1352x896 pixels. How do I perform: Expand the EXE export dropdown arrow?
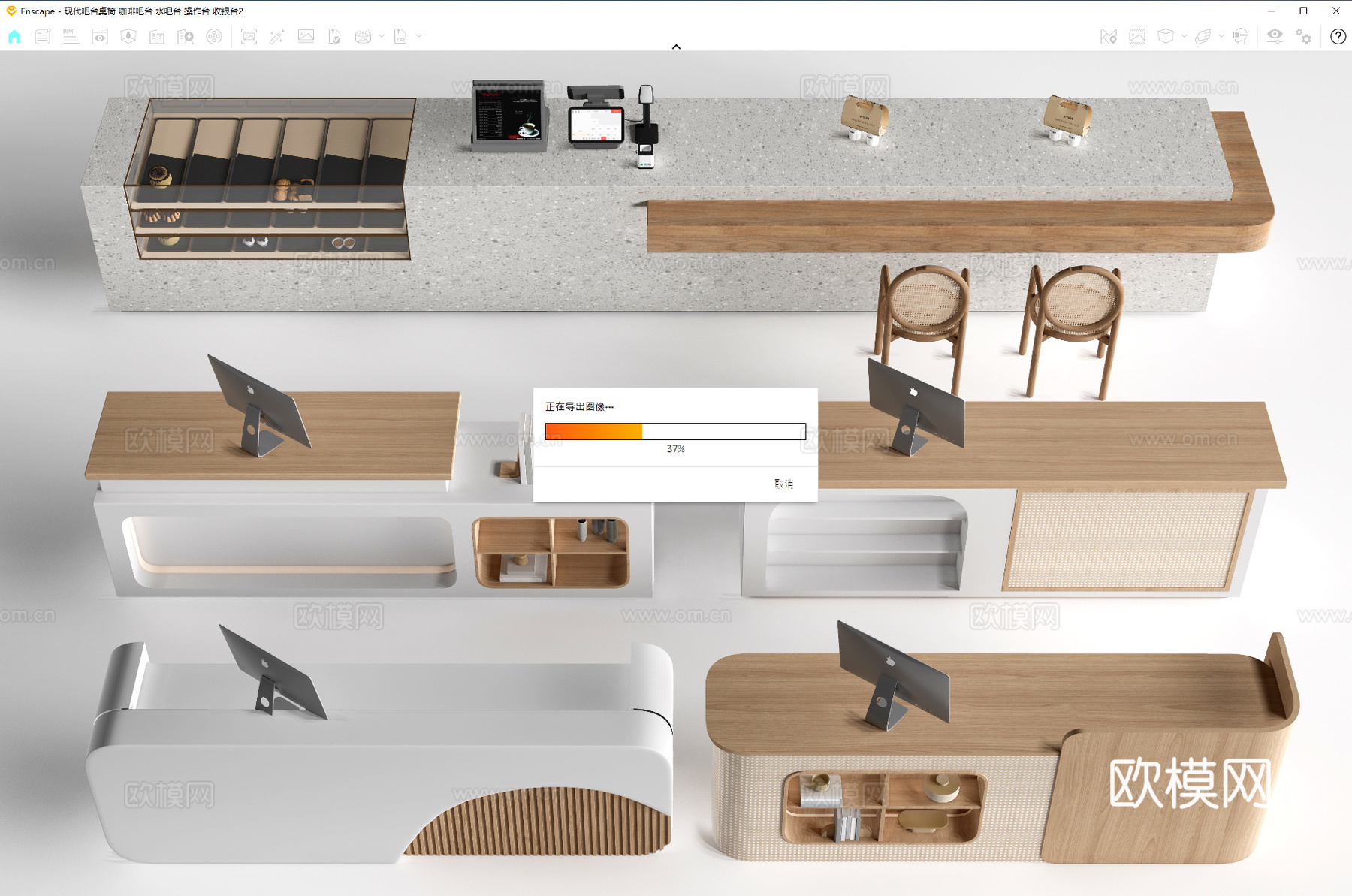(419, 36)
